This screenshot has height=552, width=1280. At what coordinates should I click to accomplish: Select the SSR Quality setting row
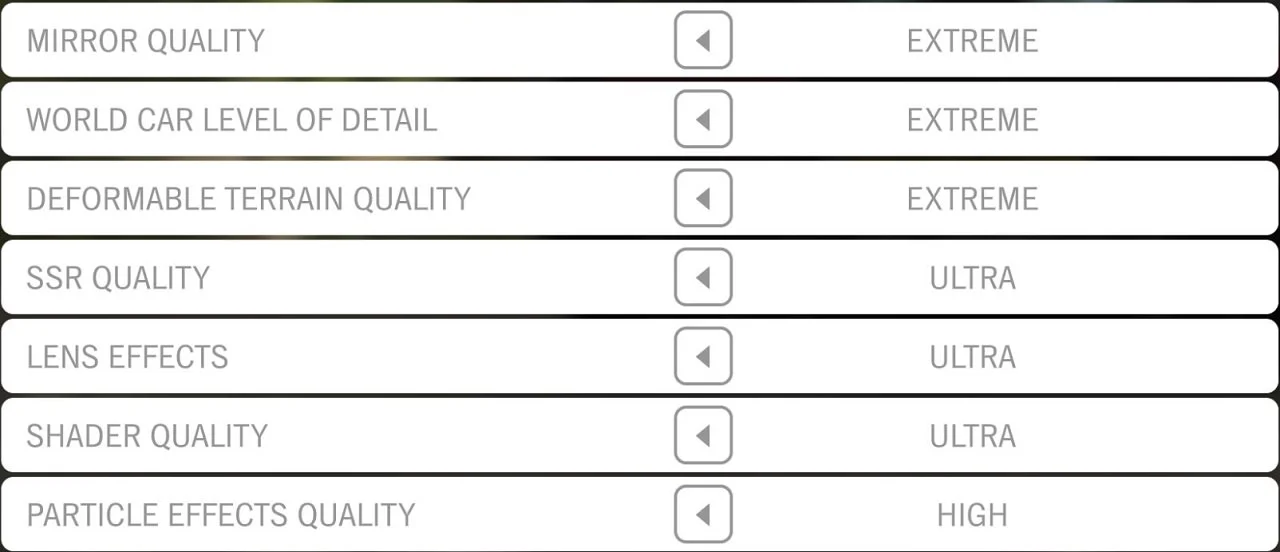point(640,277)
